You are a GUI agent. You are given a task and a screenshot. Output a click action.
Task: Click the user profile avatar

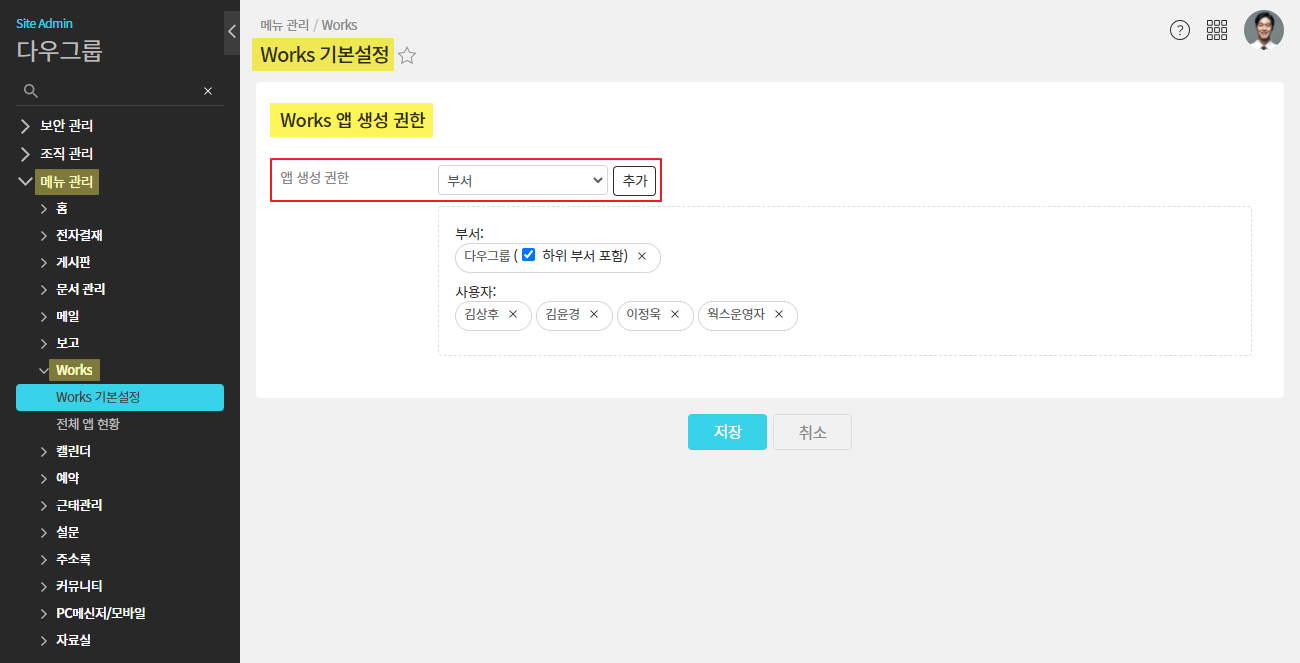point(1263,30)
